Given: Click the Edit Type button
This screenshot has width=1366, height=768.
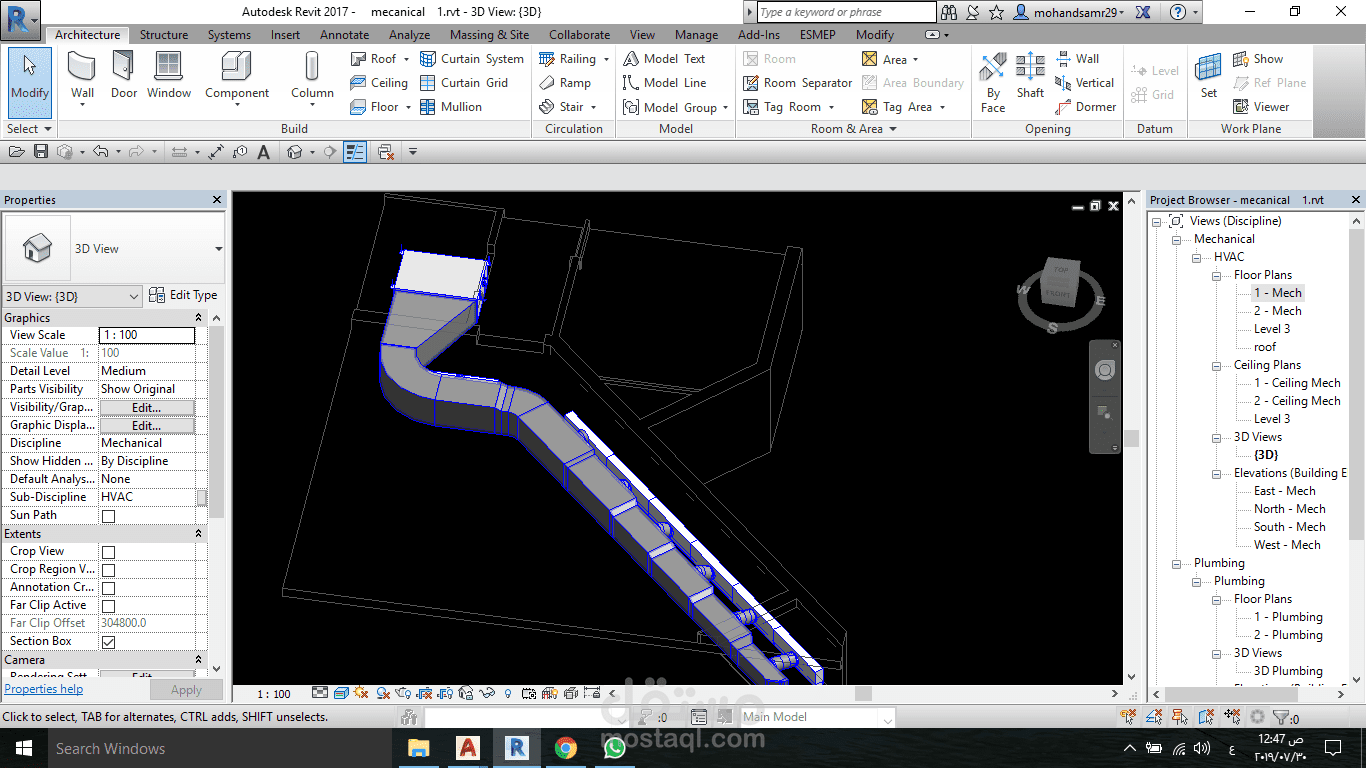Looking at the screenshot, I should [x=183, y=295].
